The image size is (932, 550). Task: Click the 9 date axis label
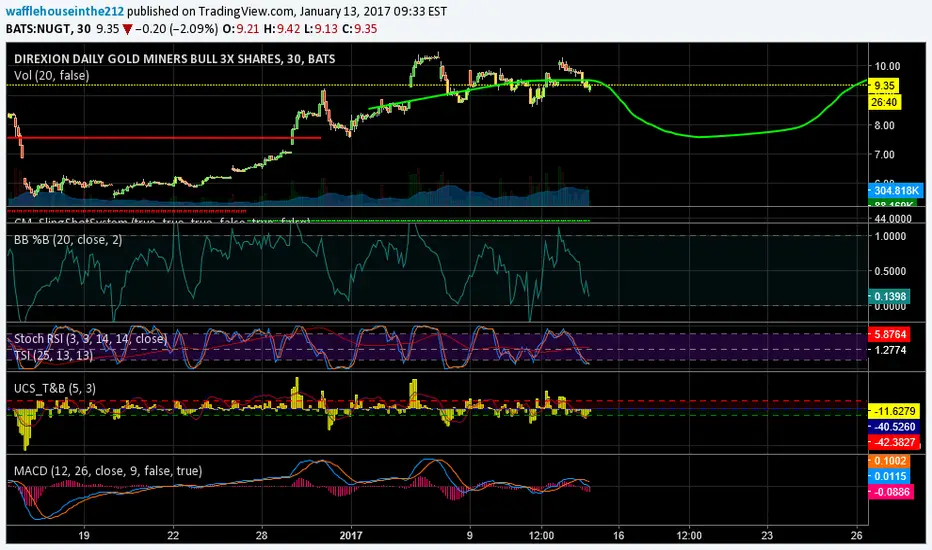pos(470,535)
